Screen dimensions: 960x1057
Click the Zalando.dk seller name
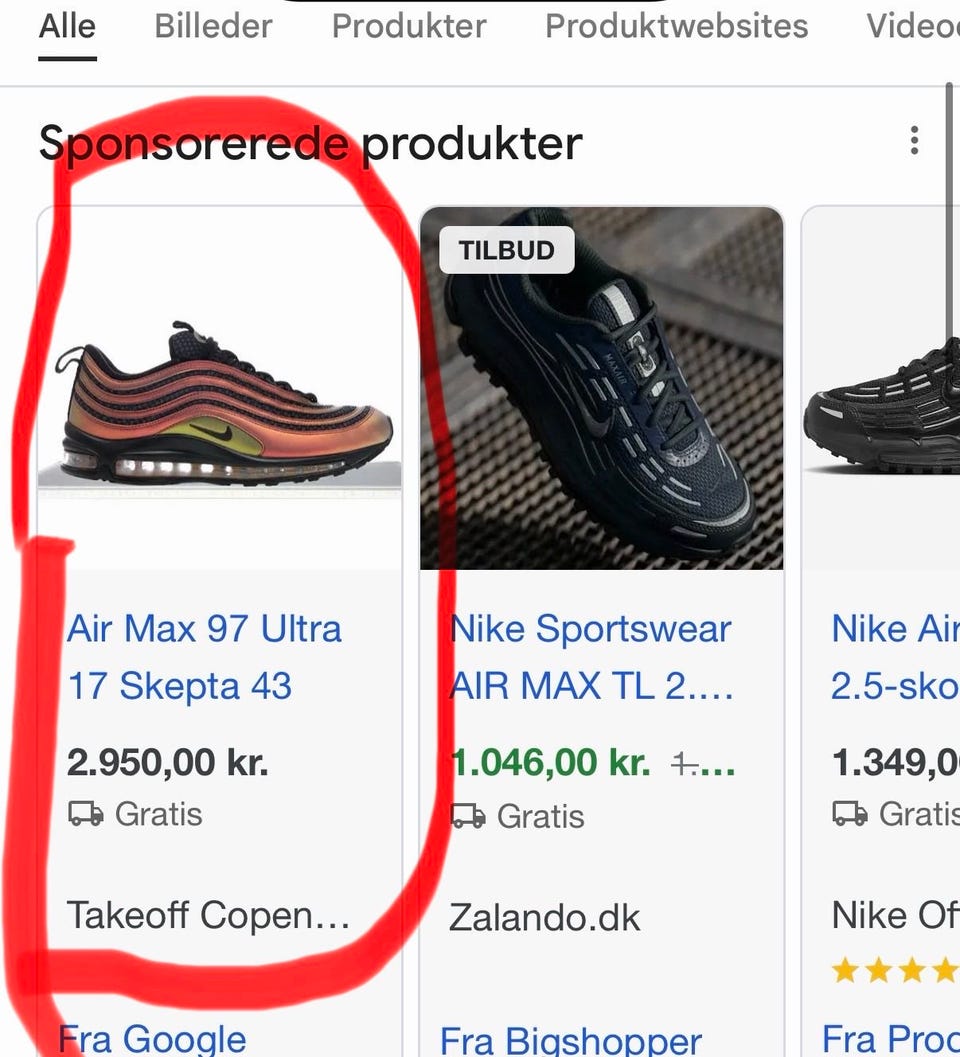point(544,917)
